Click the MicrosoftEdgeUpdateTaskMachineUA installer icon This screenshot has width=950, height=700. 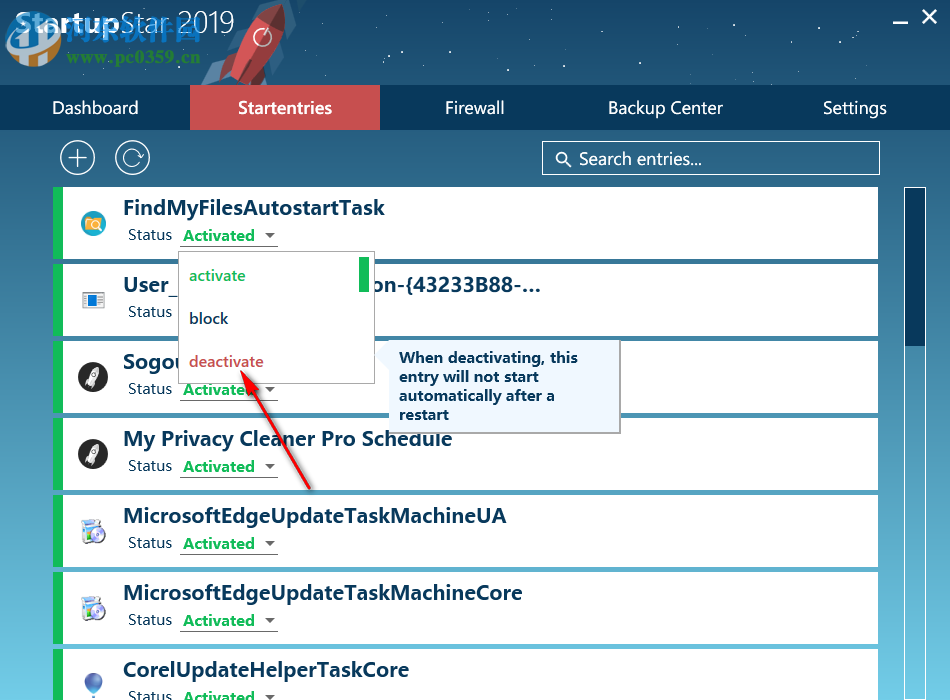pyautogui.click(x=93, y=531)
